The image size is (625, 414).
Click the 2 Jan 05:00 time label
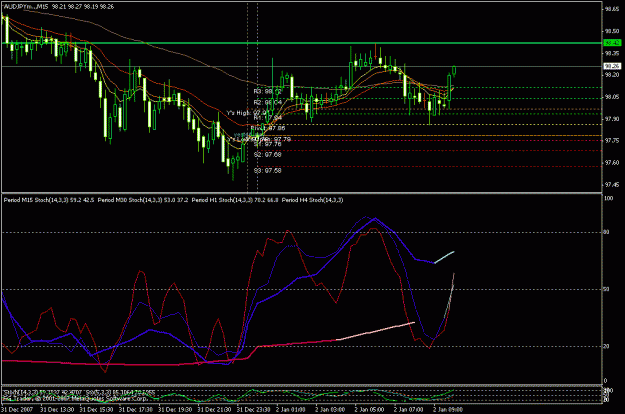369,409
